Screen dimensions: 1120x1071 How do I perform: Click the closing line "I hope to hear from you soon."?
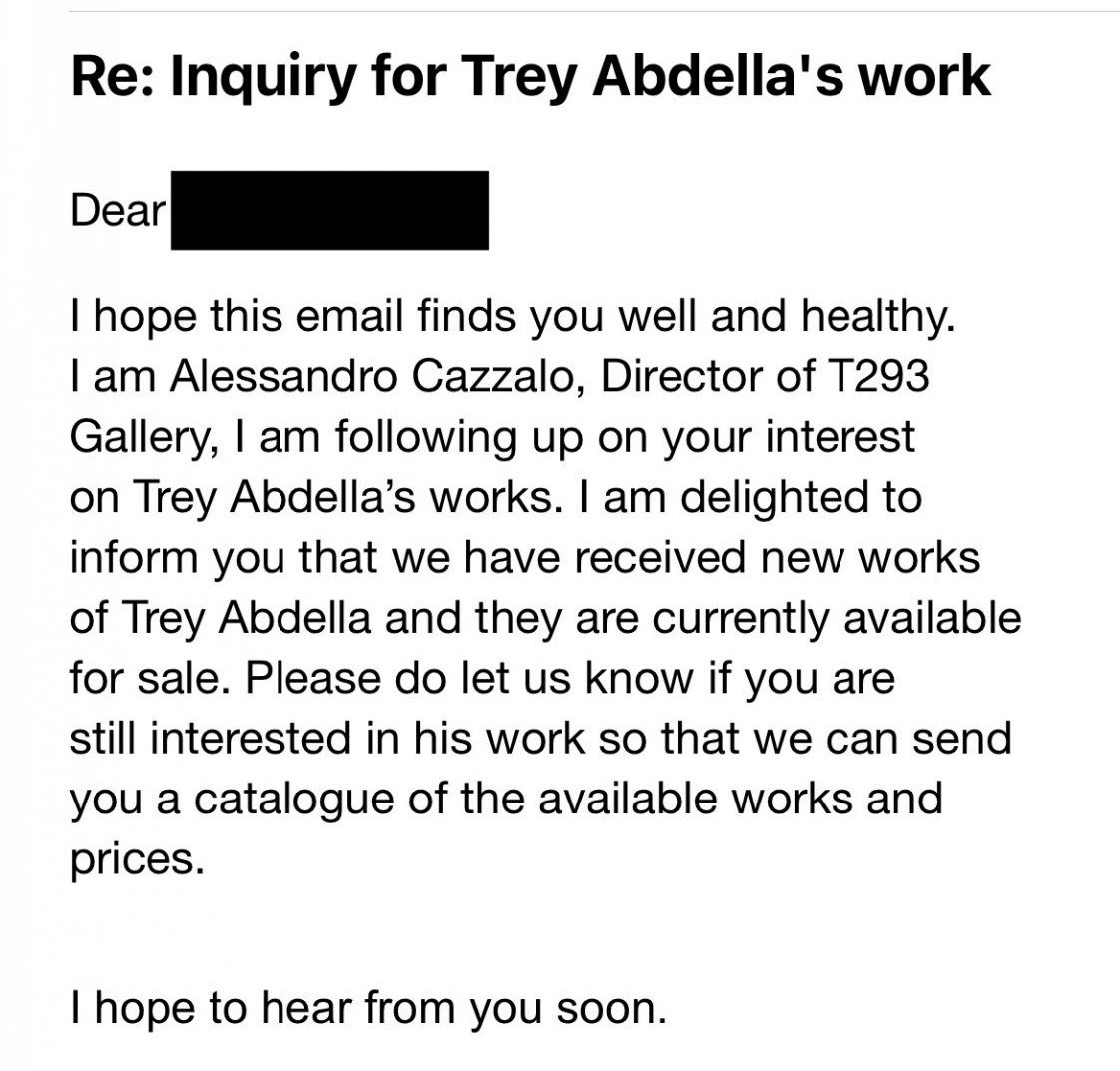(368, 1009)
